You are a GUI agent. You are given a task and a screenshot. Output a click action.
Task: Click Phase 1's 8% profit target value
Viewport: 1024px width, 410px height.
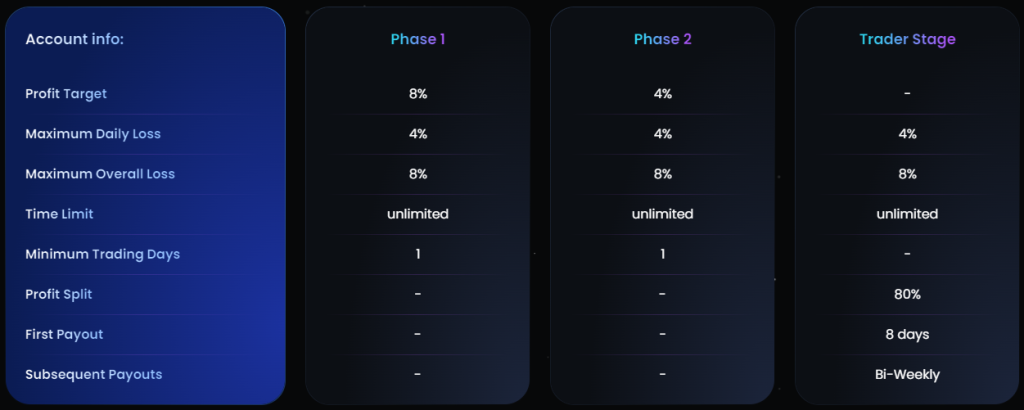coord(417,94)
